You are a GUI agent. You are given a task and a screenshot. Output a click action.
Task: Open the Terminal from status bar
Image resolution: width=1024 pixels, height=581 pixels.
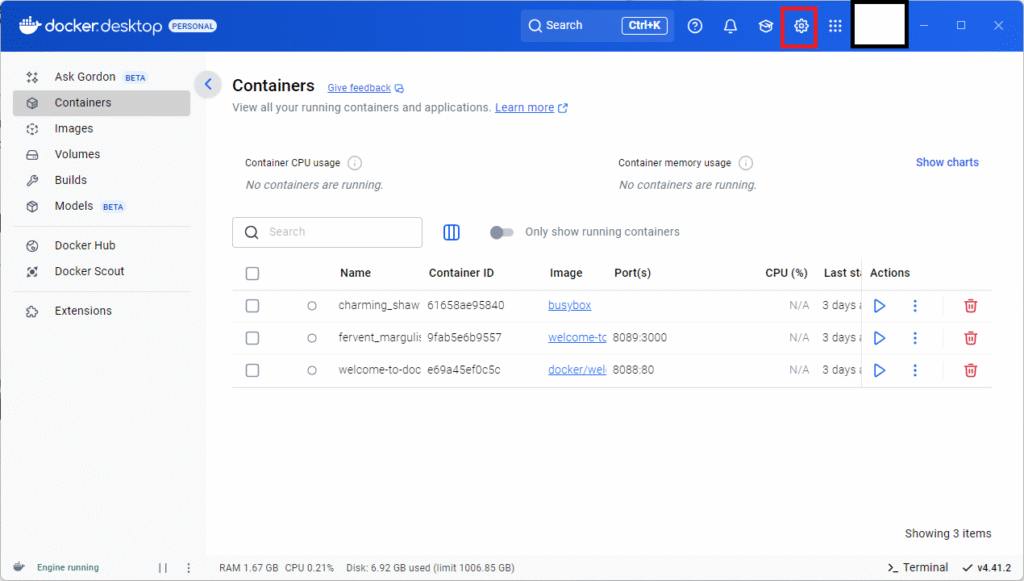point(918,567)
